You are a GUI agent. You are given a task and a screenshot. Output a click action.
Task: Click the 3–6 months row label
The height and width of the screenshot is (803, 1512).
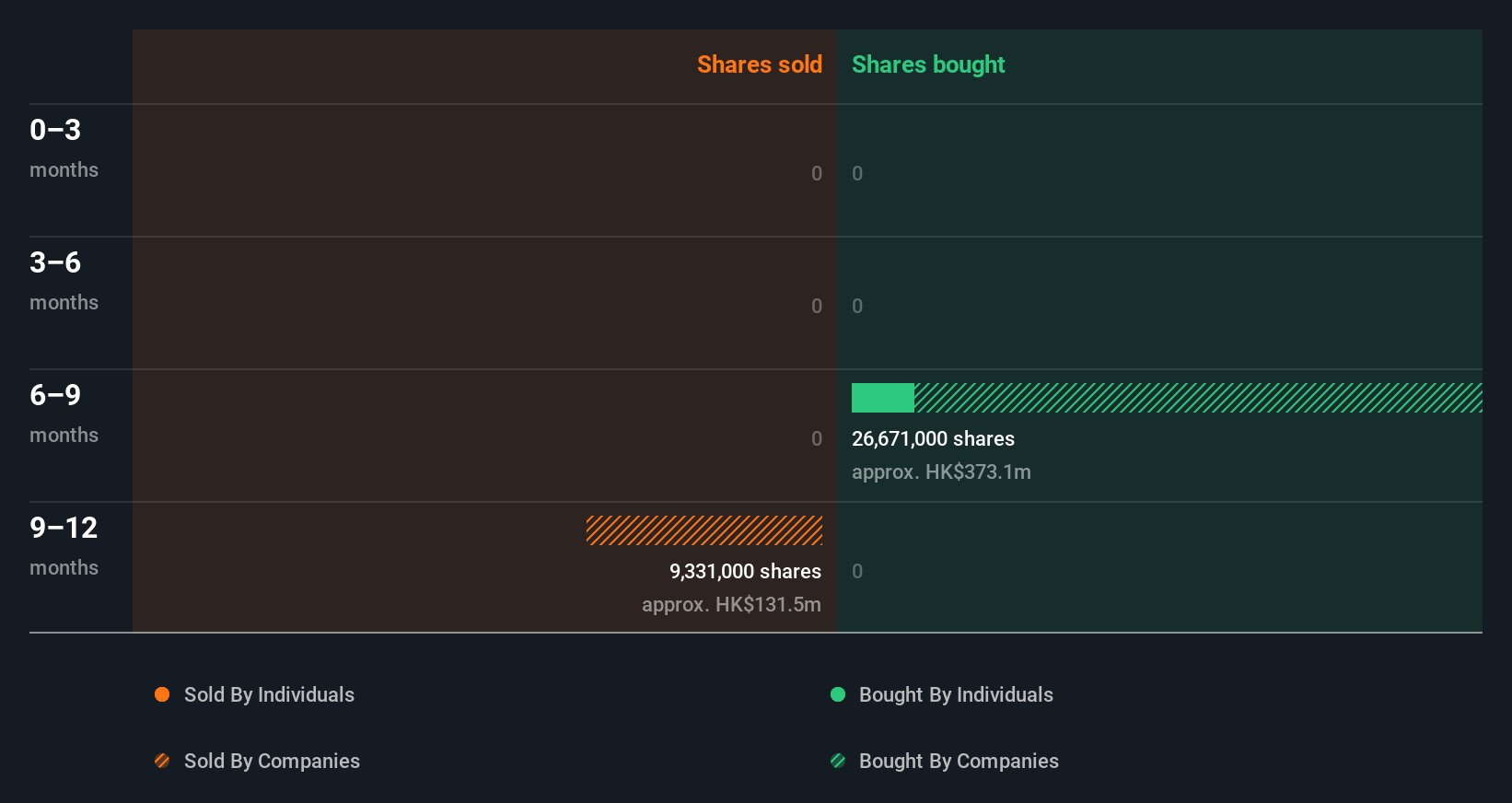(64, 280)
